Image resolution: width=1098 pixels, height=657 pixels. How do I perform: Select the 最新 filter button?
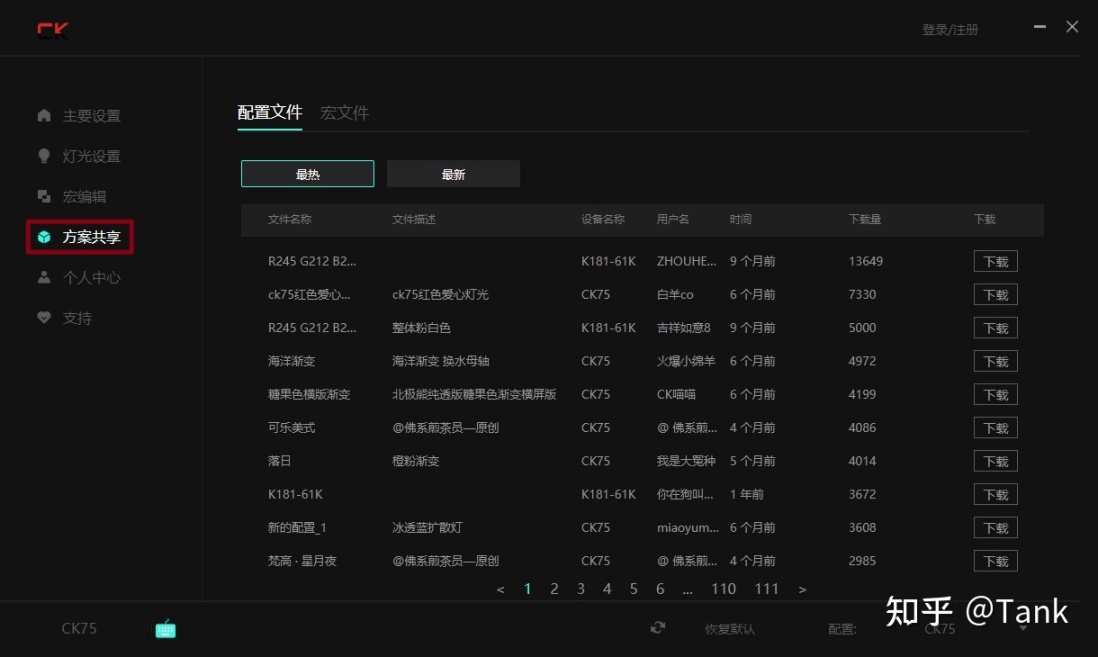(453, 174)
